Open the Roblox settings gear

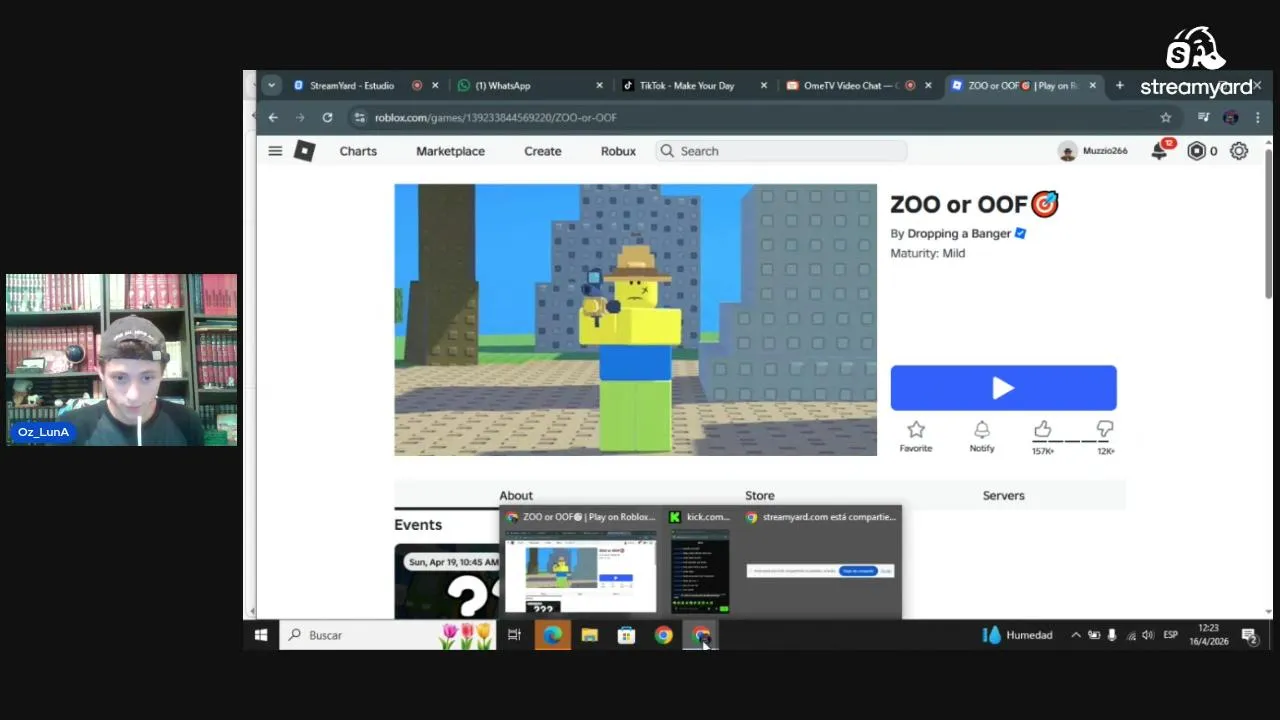(1239, 151)
